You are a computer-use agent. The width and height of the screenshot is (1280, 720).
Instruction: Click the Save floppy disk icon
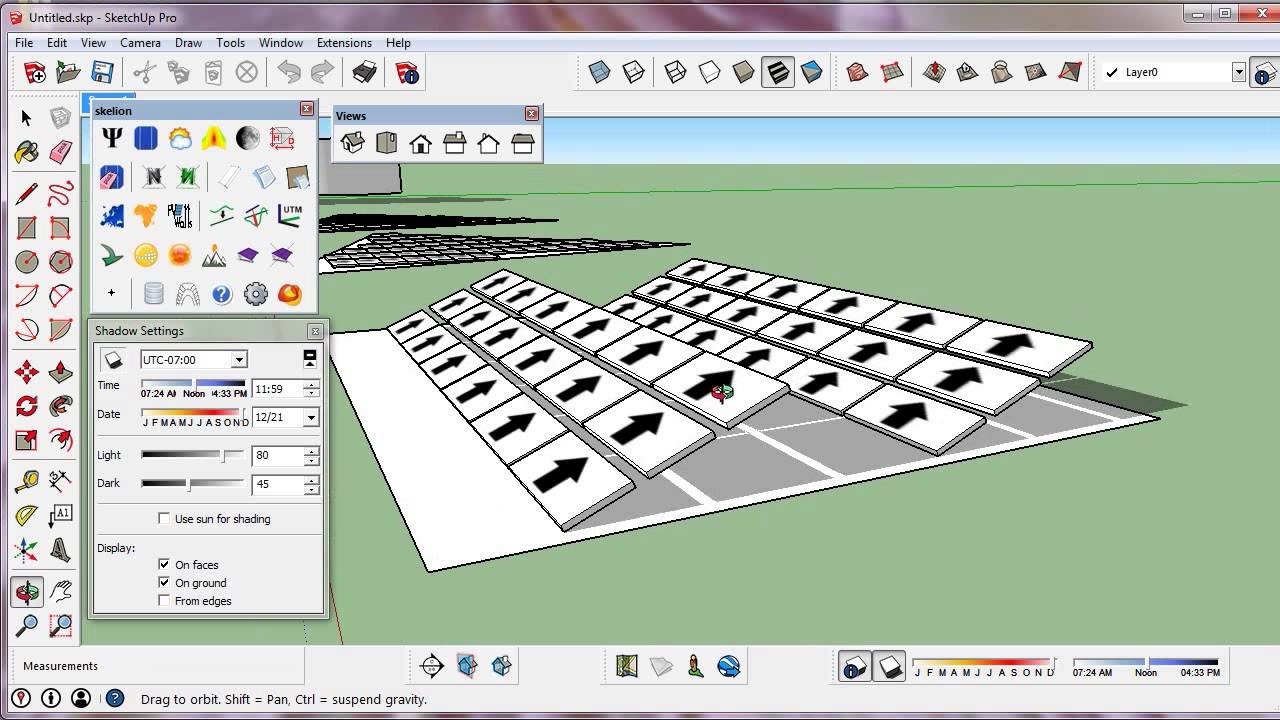[x=102, y=72]
